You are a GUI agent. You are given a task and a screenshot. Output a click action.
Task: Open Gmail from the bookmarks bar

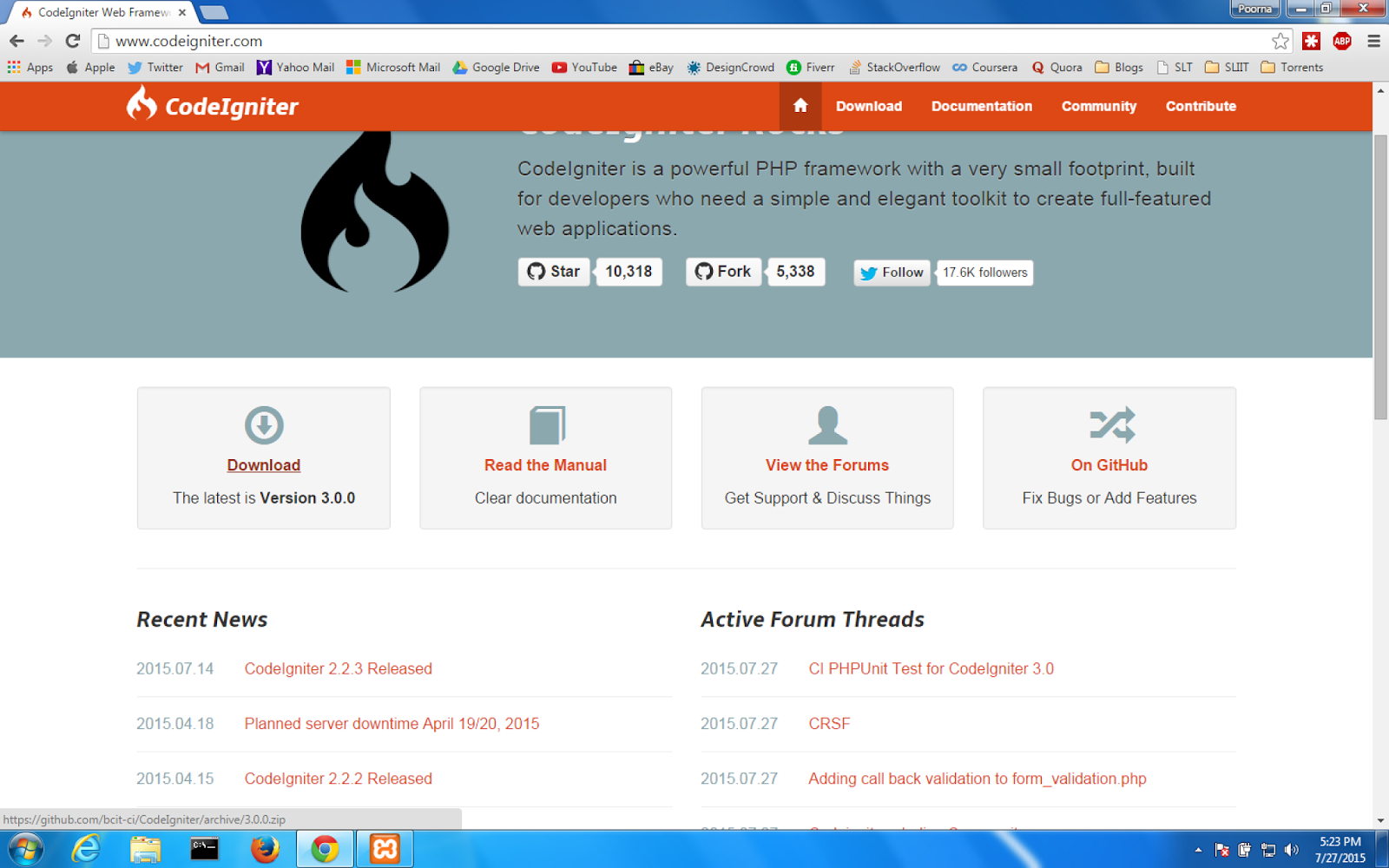pos(220,67)
